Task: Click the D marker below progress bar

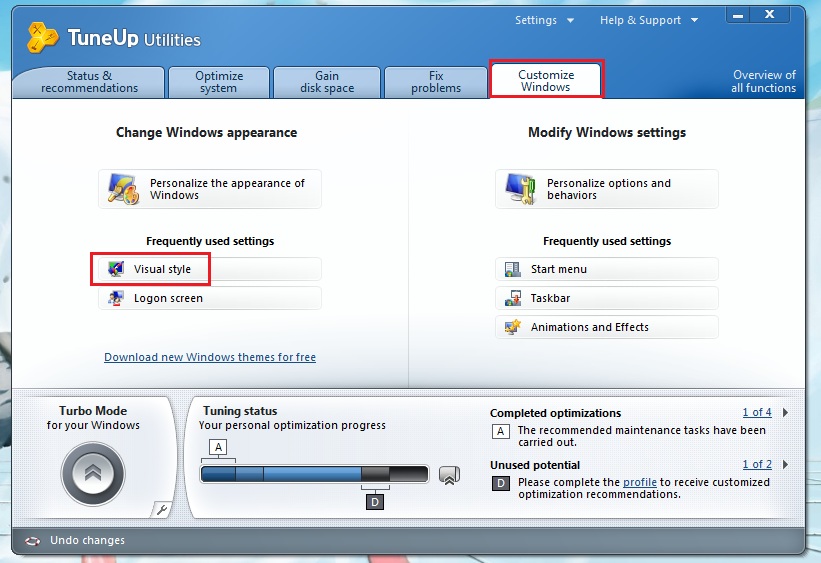Action: (375, 502)
